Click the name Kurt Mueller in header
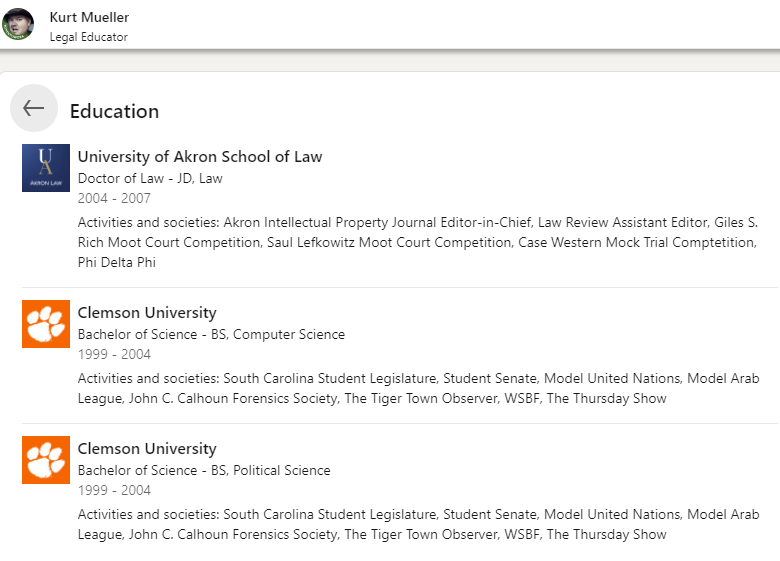The width and height of the screenshot is (780, 561). (x=90, y=17)
